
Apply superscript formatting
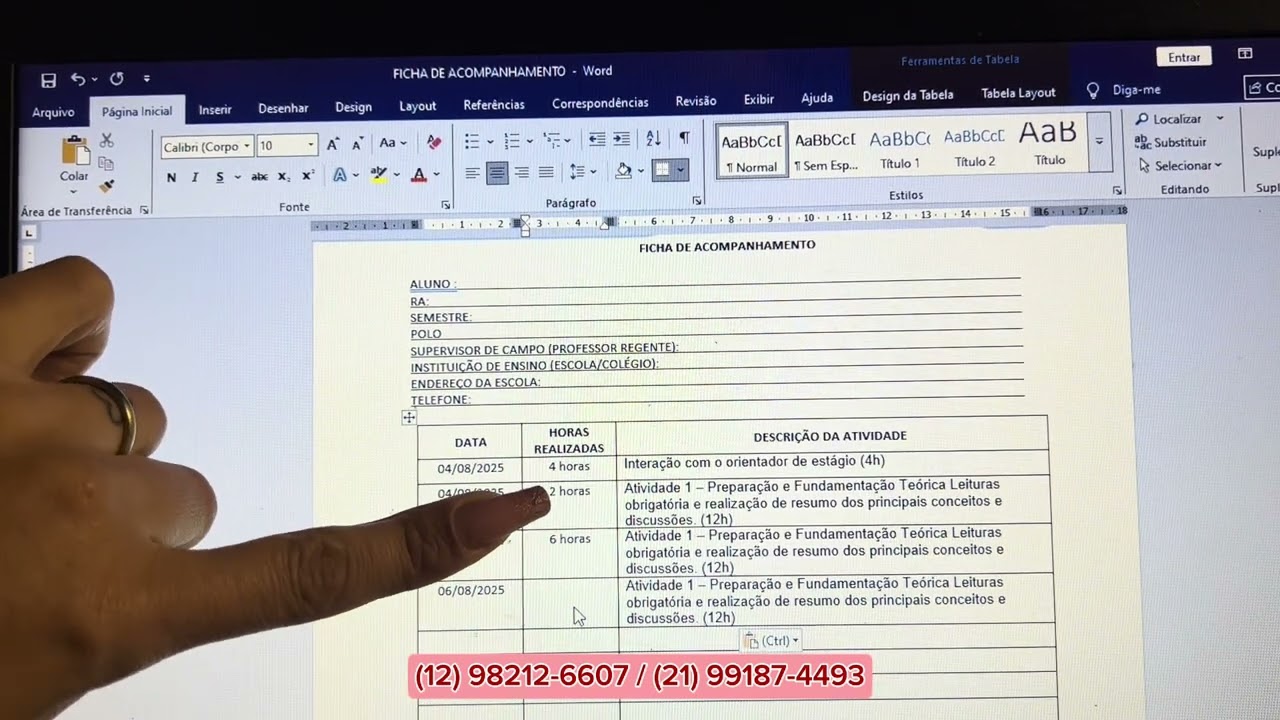(307, 176)
